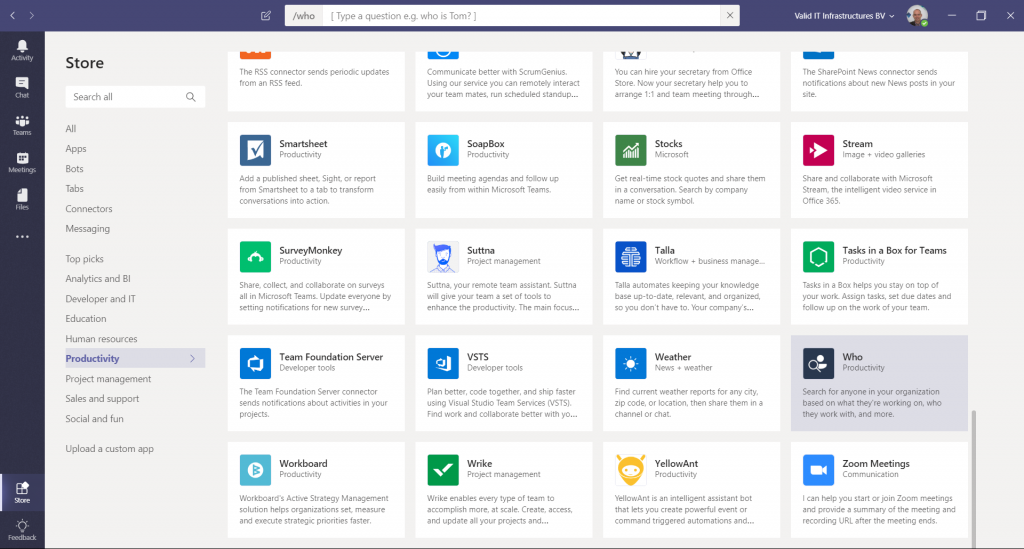Viewport: 1024px width, 549px height.
Task: Open the Social and fun category
Action: 94,418
